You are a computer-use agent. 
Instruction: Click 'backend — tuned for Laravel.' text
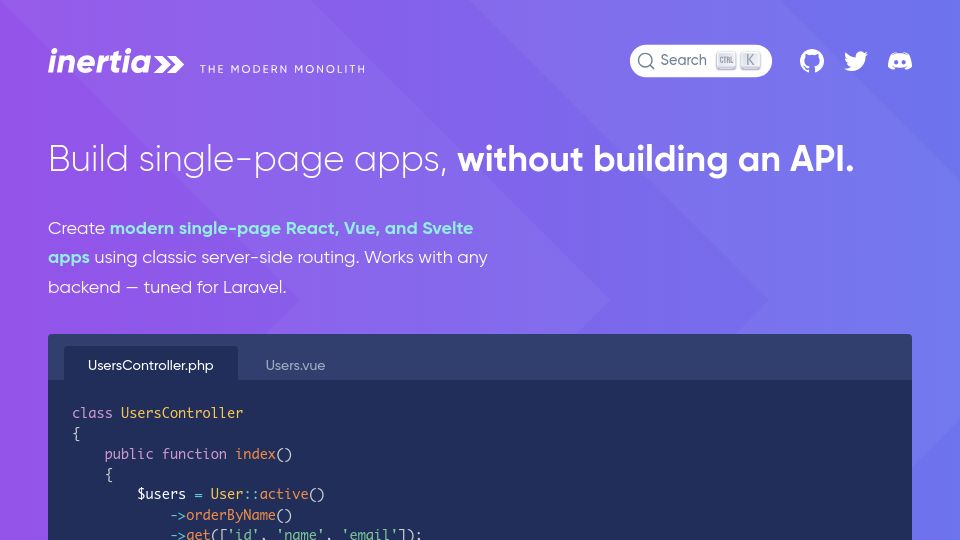(x=167, y=287)
